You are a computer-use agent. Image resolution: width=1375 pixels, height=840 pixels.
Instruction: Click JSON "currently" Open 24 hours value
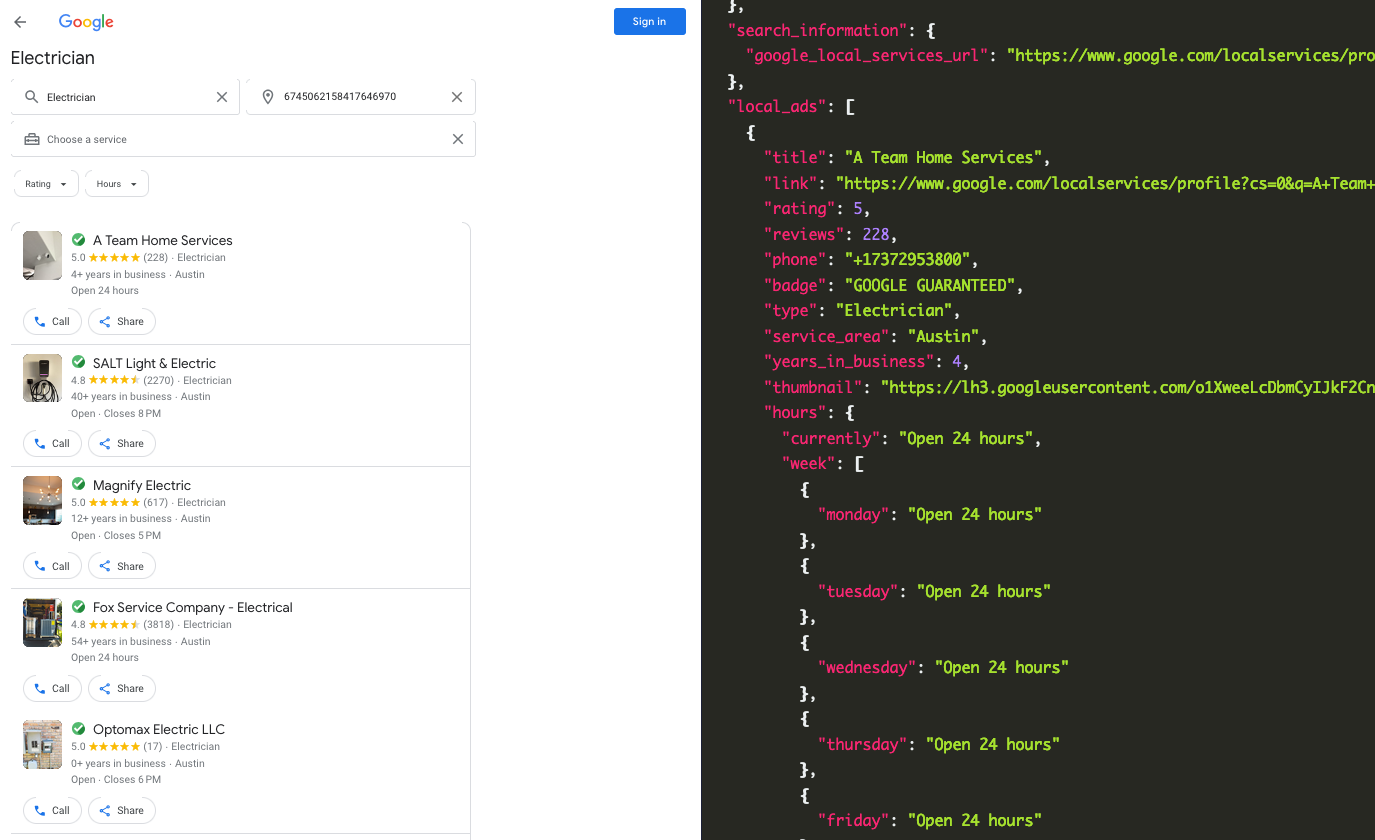pyautogui.click(x=967, y=438)
